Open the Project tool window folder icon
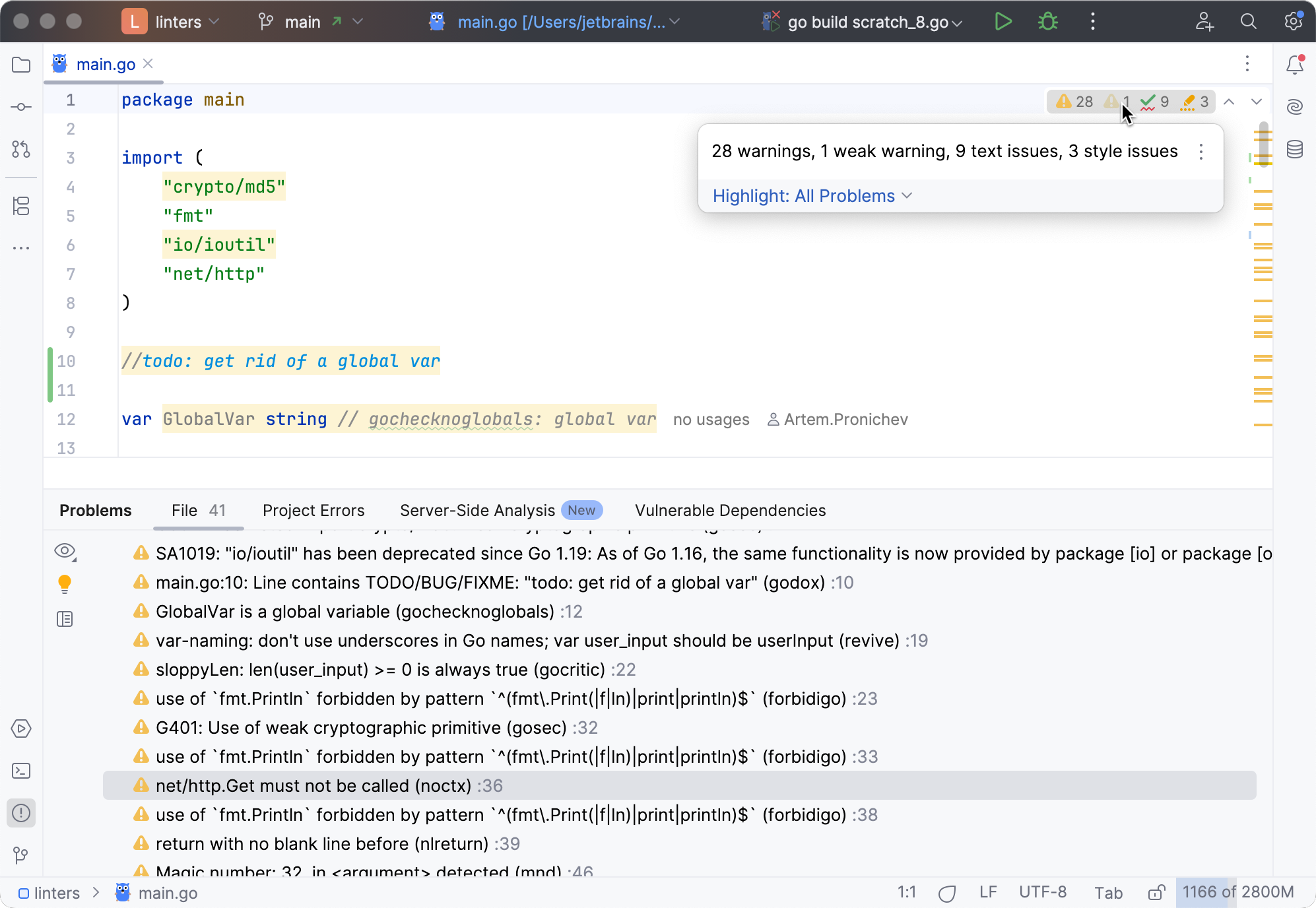This screenshot has width=1316, height=908. tap(21, 64)
